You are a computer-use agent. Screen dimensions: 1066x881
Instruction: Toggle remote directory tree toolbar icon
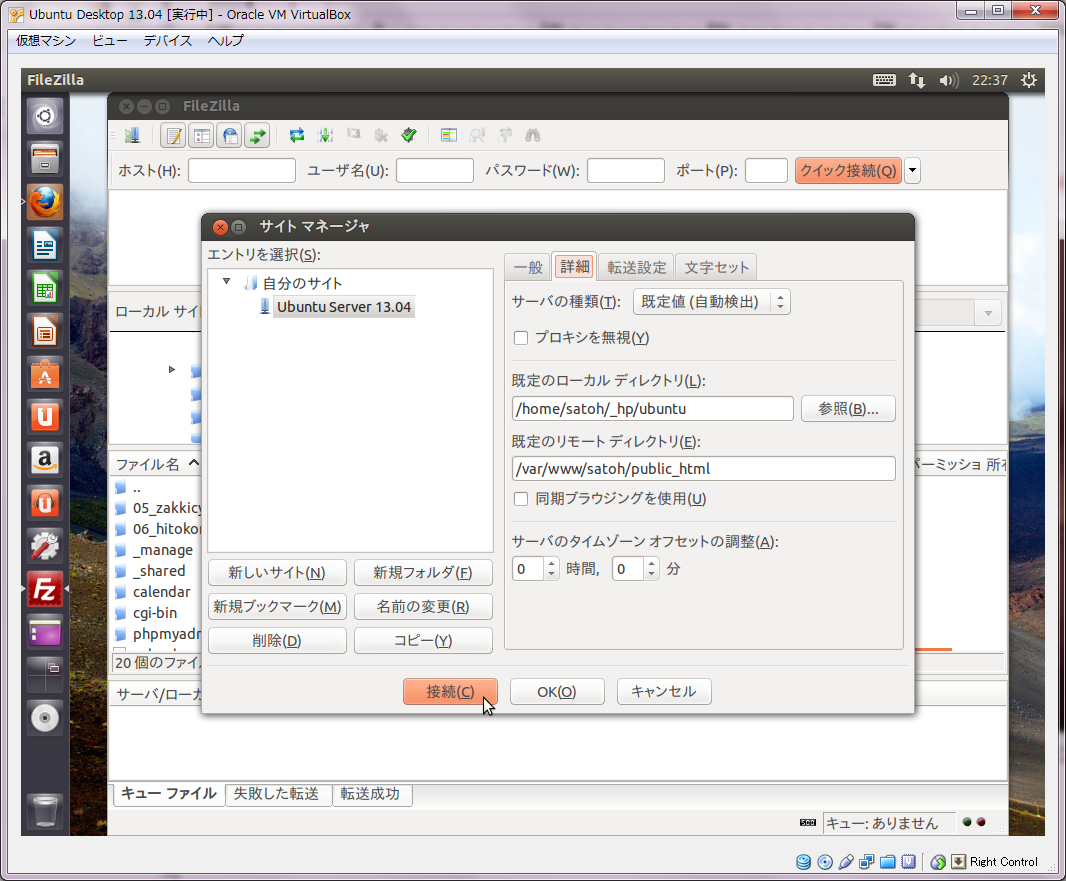230,135
